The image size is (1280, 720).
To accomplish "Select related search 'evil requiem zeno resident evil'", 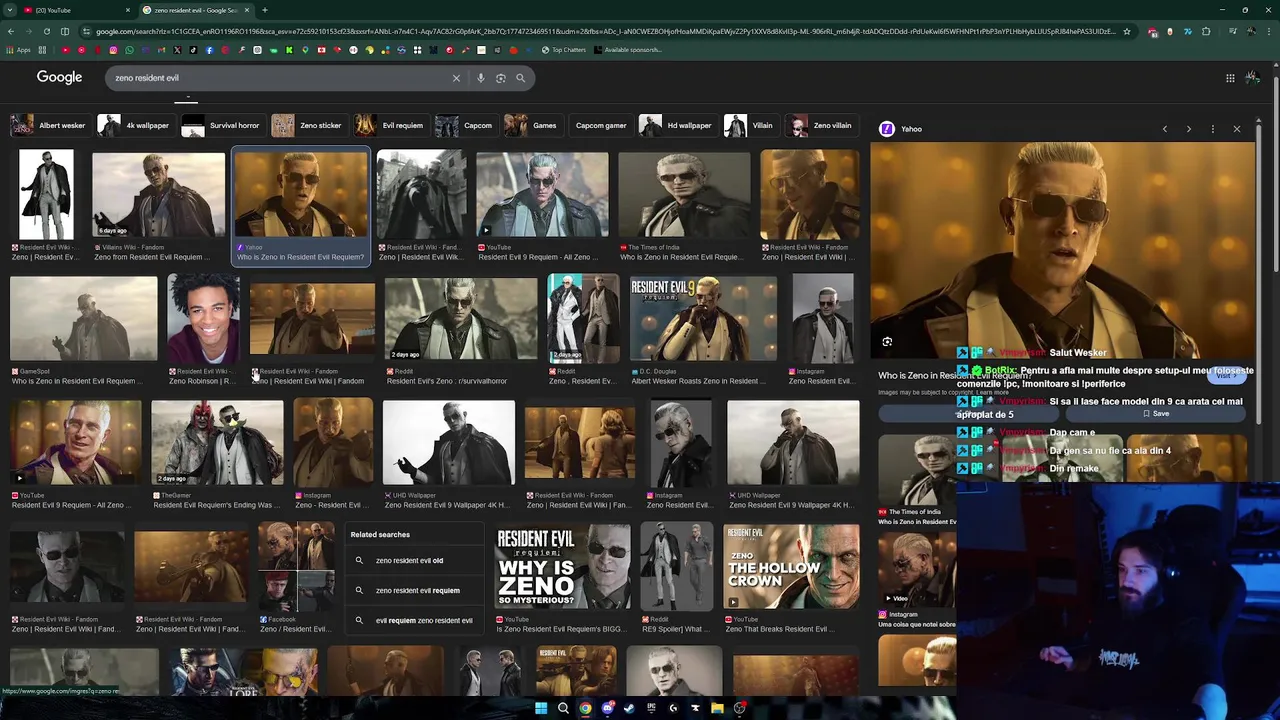I will coord(414,621).
